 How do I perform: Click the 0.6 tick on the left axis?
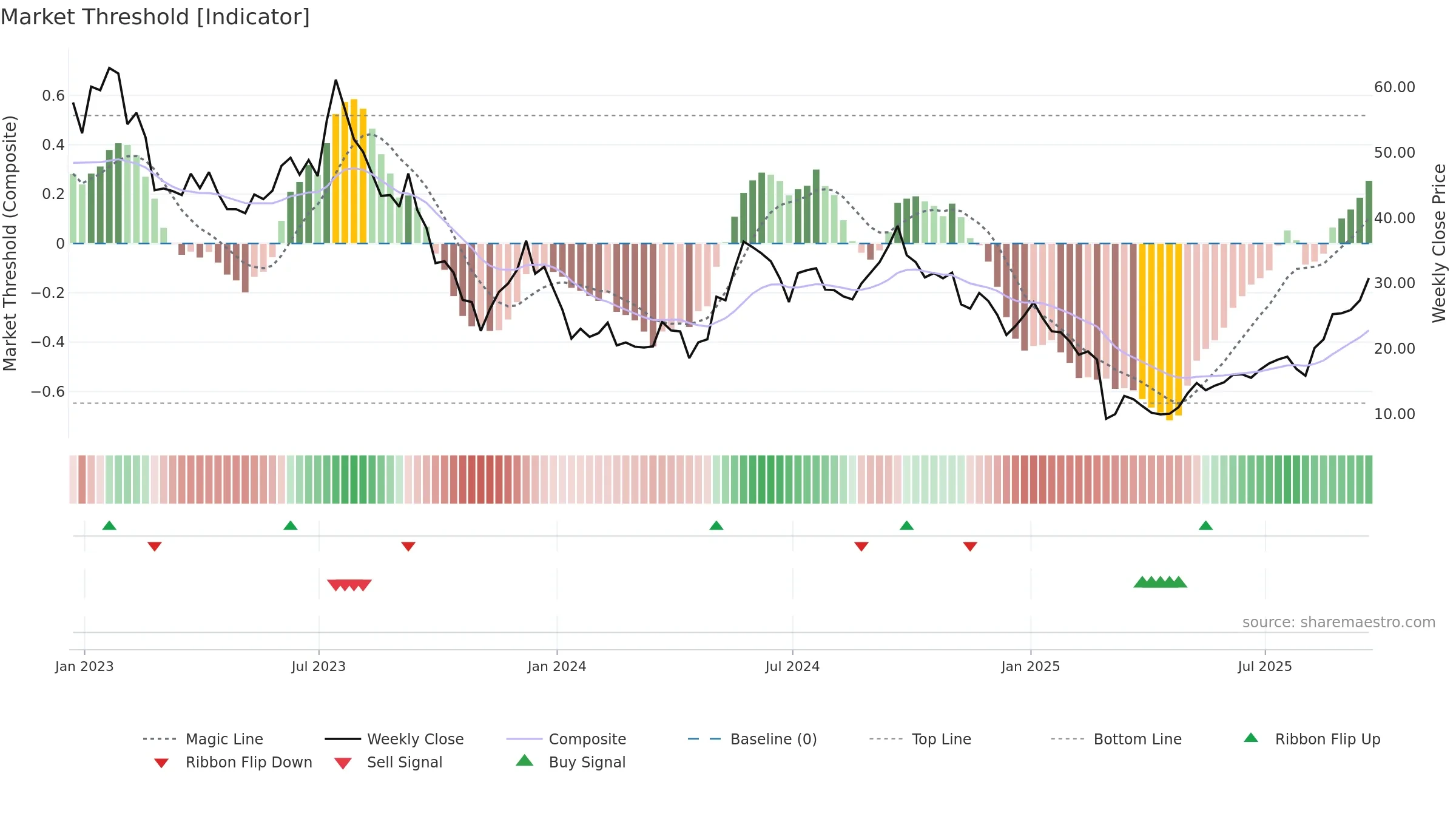[53, 95]
